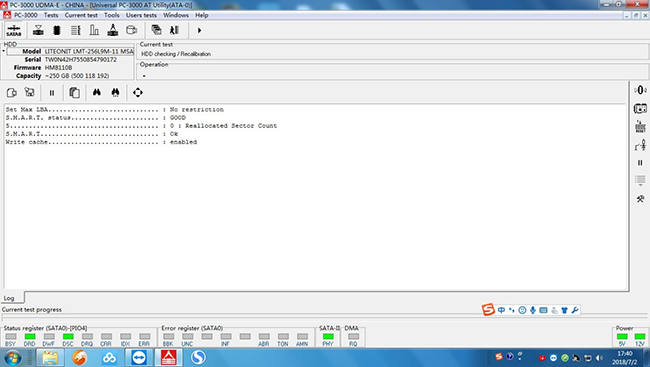Pause the log with the pause button
The height and width of the screenshot is (367, 650).
[x=52, y=93]
